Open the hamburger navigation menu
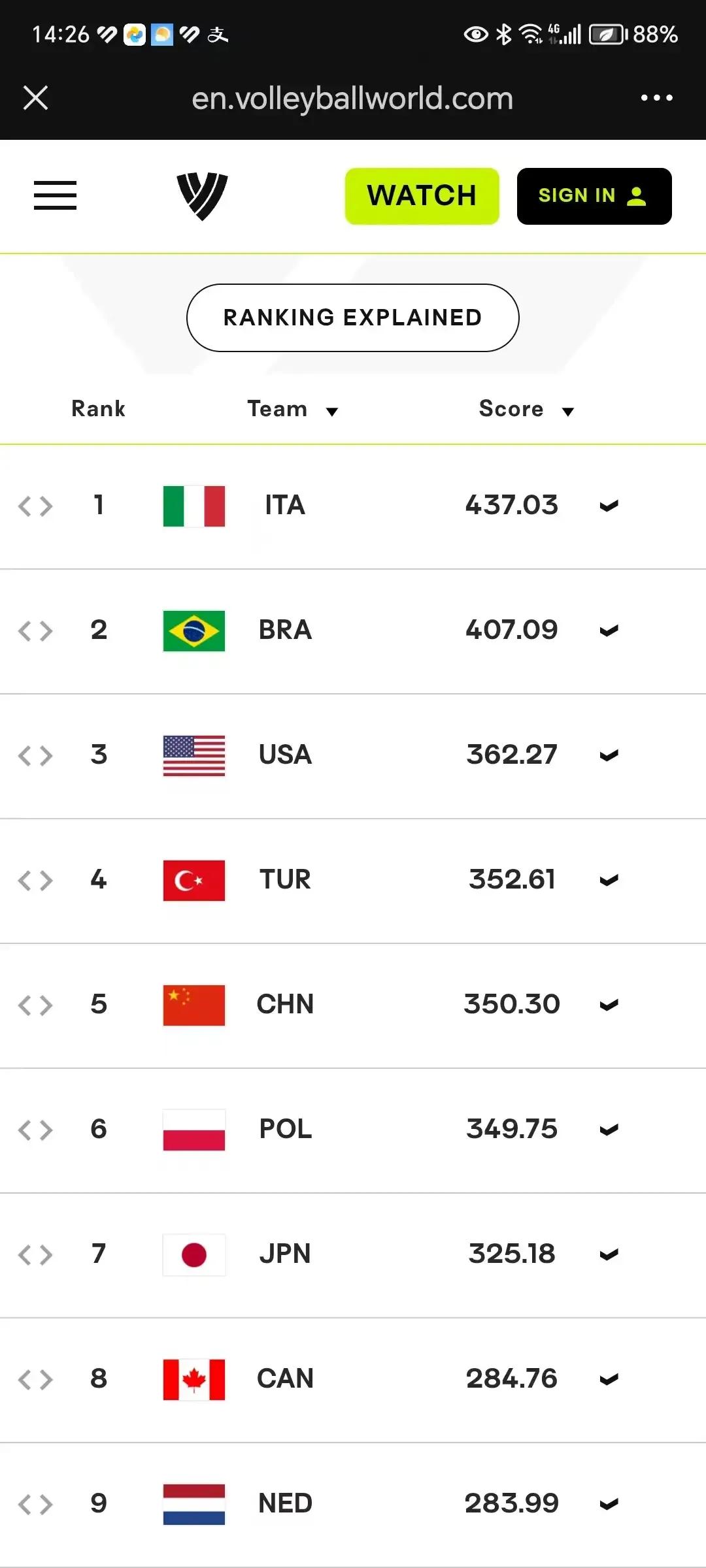Viewport: 706px width, 1568px height. pyautogui.click(x=55, y=195)
